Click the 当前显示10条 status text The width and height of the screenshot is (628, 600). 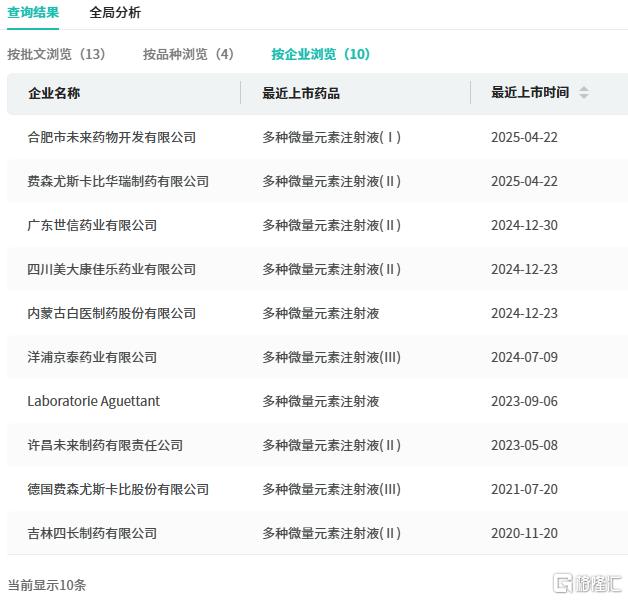[47, 585]
